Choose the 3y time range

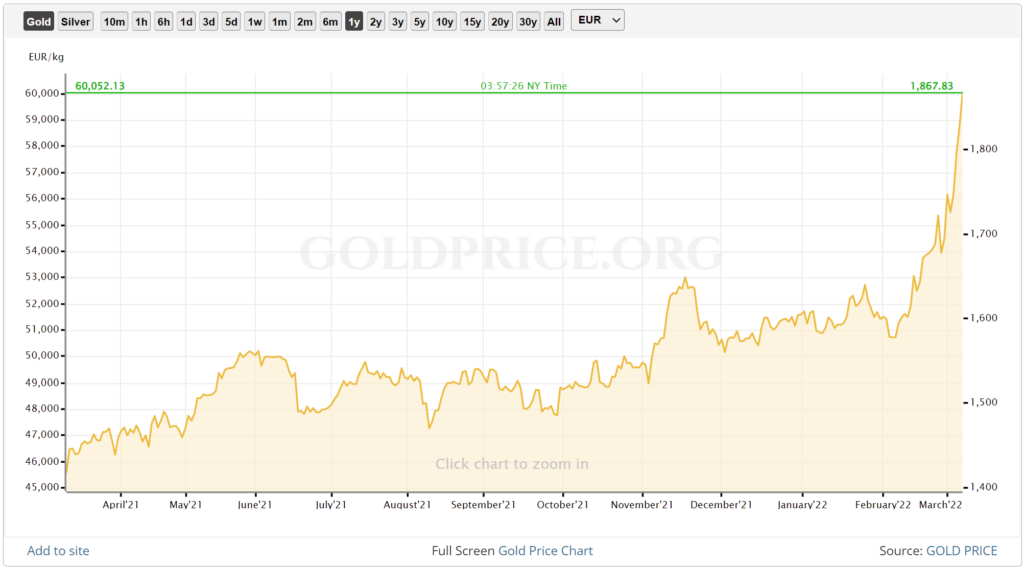pos(398,22)
